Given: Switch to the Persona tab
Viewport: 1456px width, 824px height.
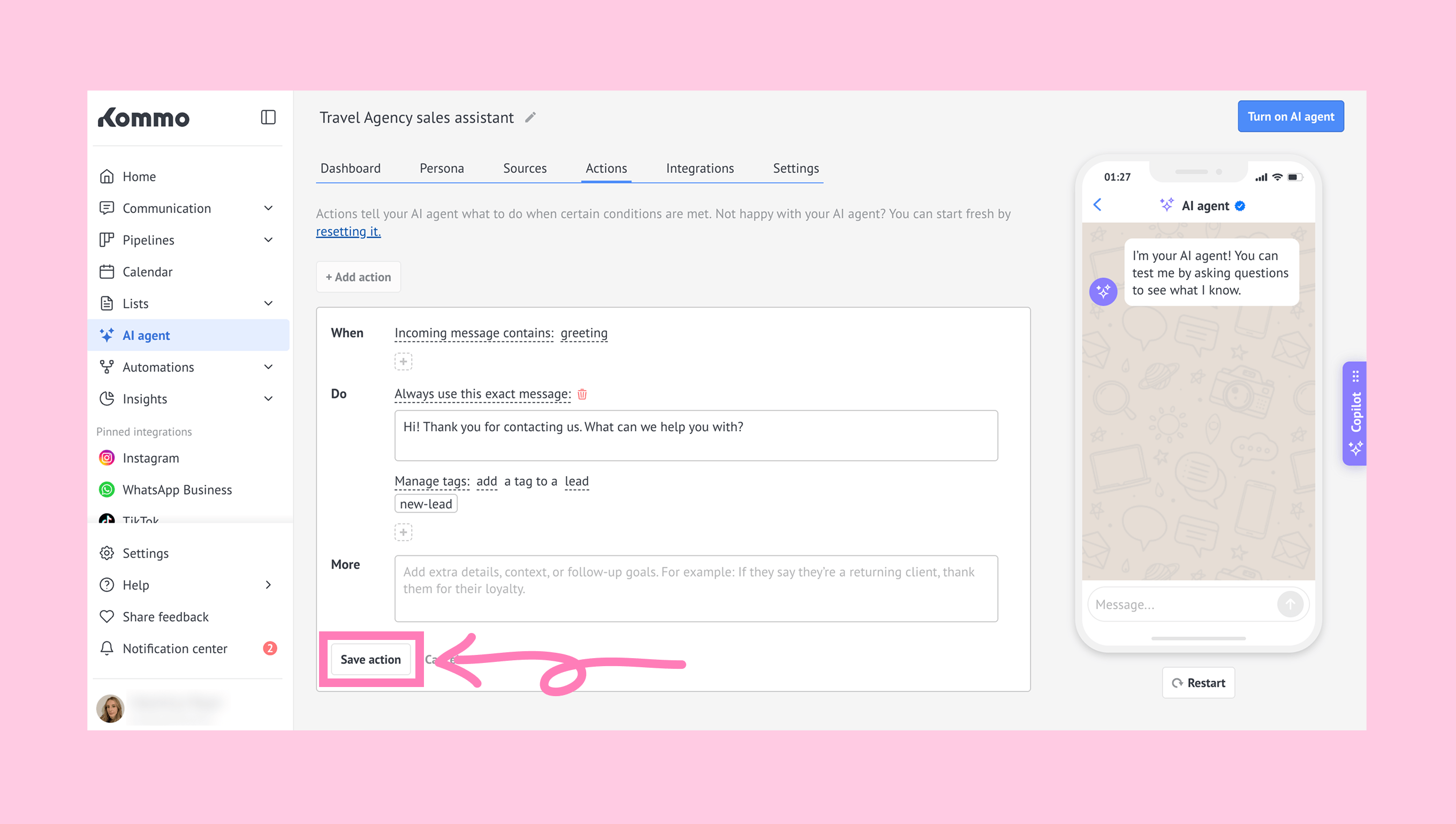Looking at the screenshot, I should tap(442, 168).
